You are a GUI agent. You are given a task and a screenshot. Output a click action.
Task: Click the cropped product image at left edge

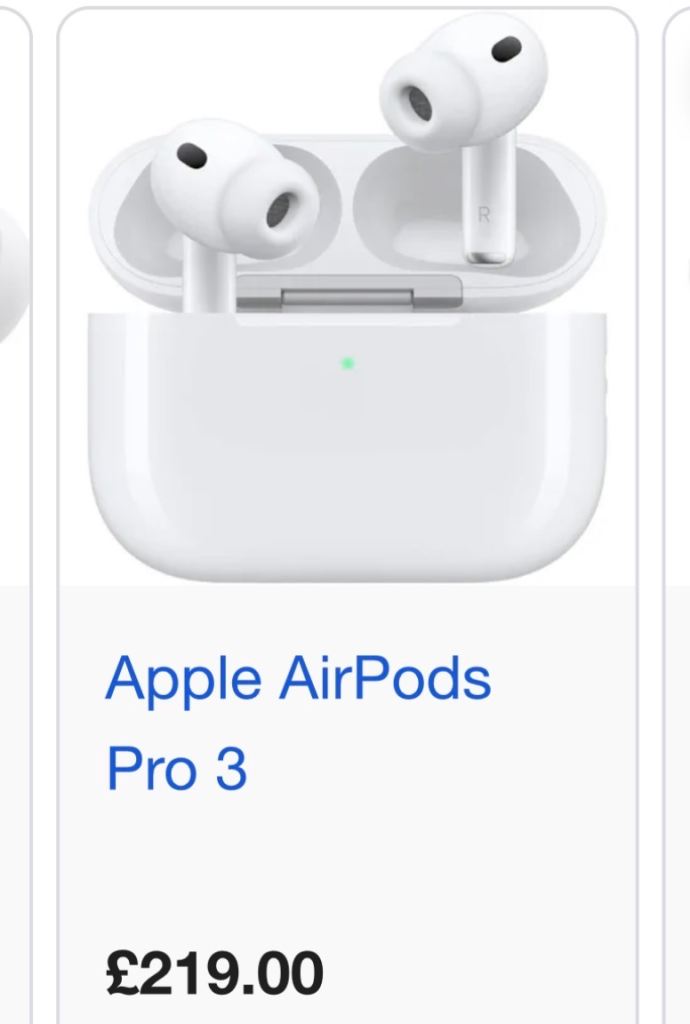coord(13,274)
